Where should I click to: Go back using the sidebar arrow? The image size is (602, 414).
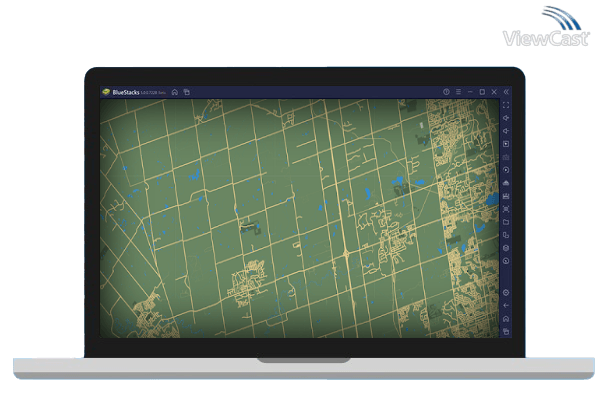pos(506,306)
